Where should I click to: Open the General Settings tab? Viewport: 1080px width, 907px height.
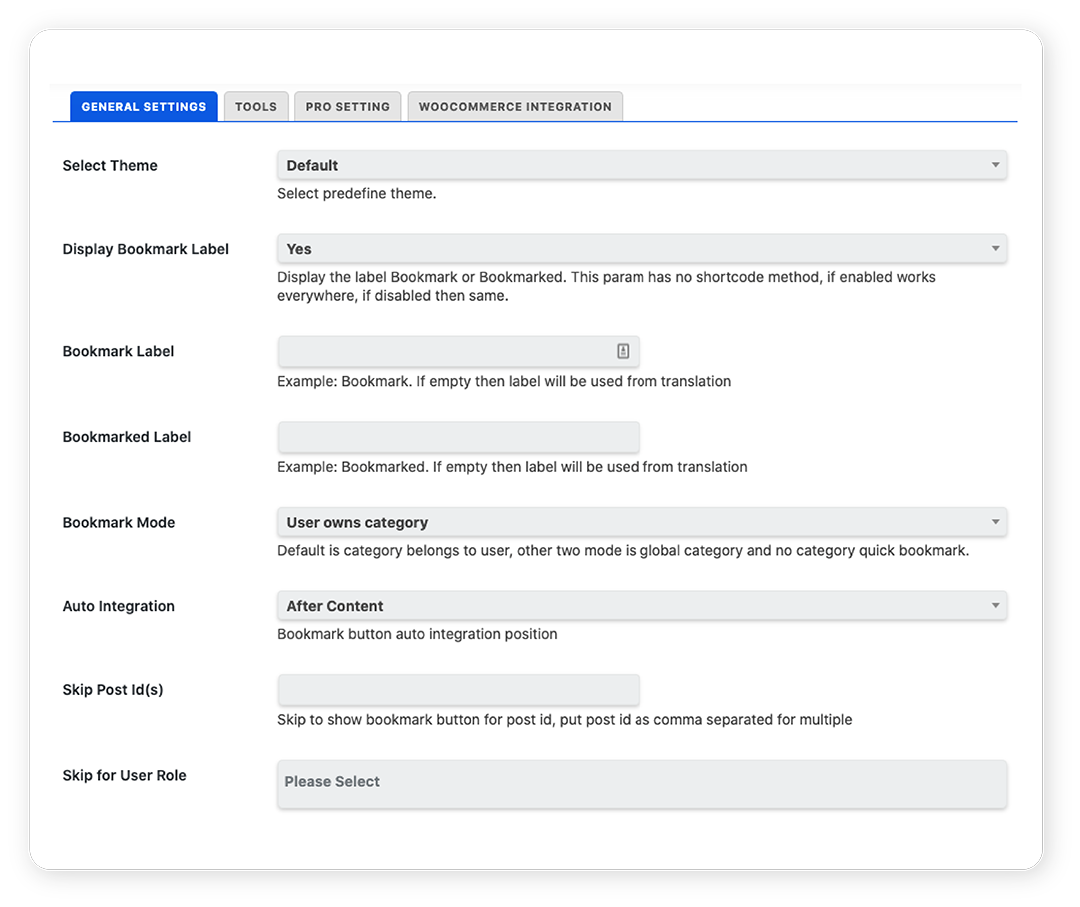143,107
